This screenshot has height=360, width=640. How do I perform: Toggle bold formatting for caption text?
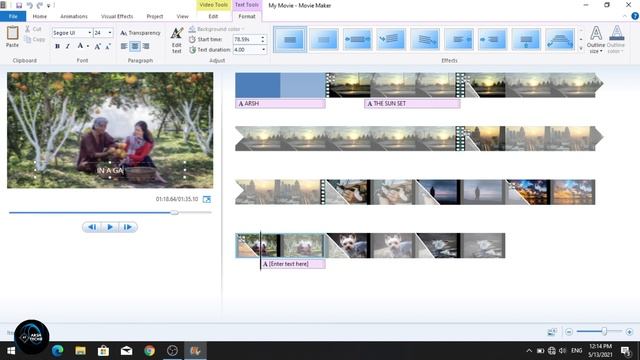[x=57, y=47]
